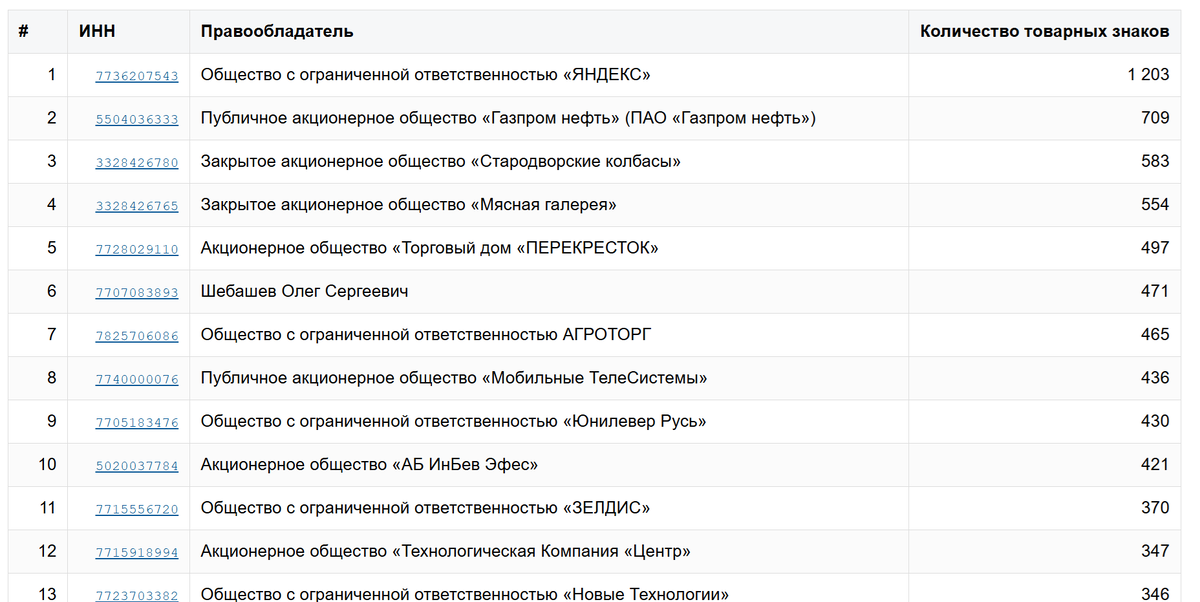Screen dimensions: 1200x602
Task: Open INN link 7728029110
Action: tap(137, 249)
